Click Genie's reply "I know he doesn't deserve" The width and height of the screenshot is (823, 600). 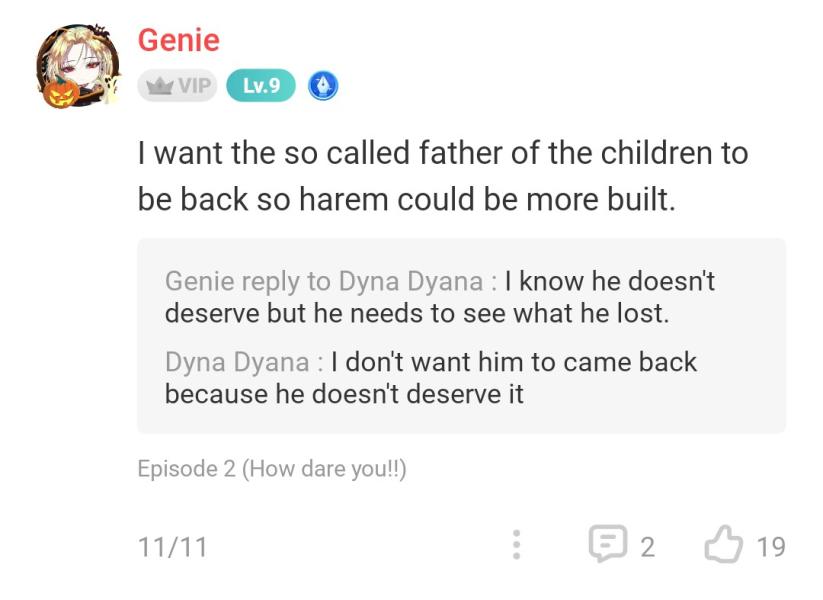coord(610,281)
